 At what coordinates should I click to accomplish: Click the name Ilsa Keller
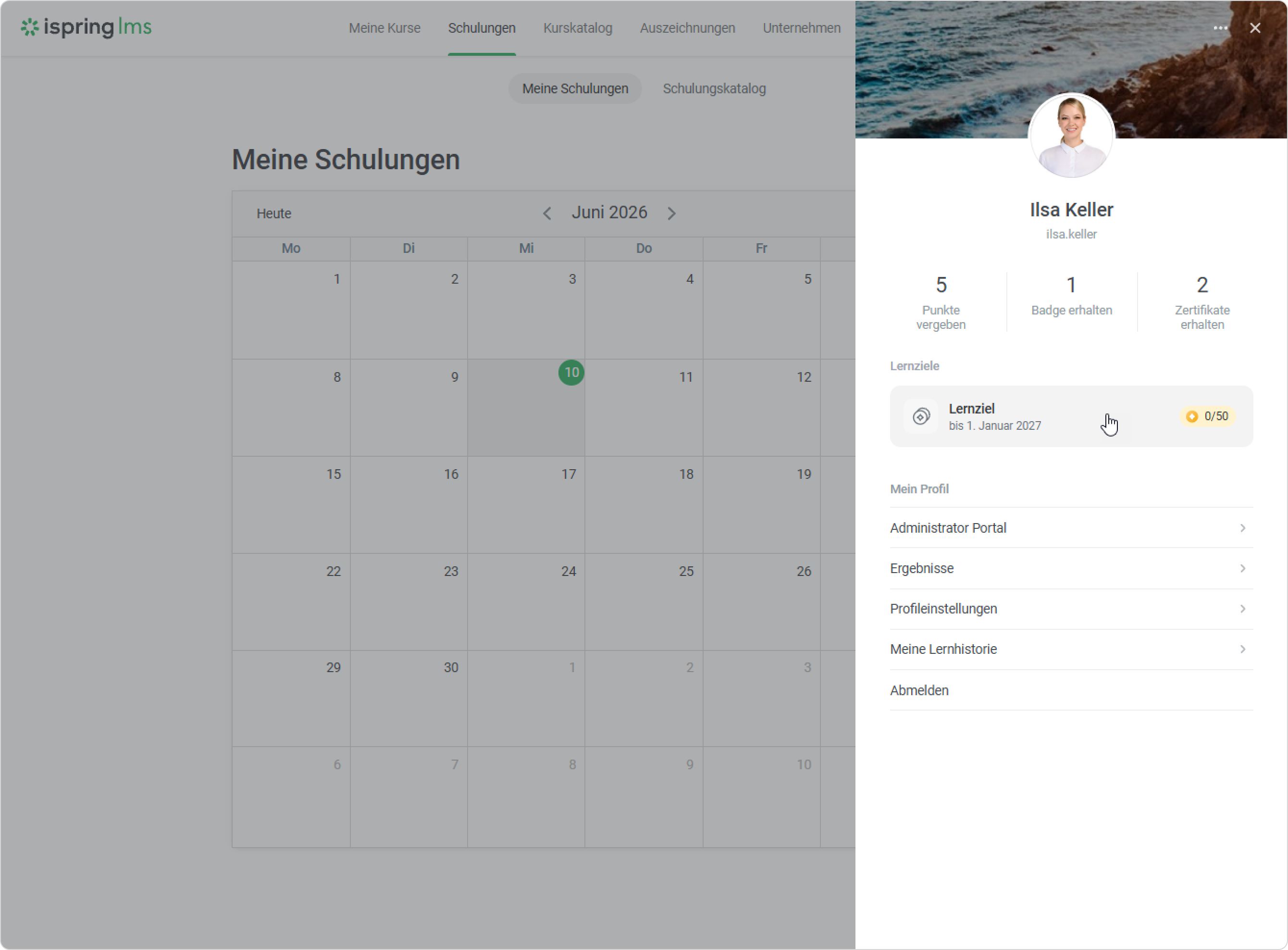(x=1071, y=210)
